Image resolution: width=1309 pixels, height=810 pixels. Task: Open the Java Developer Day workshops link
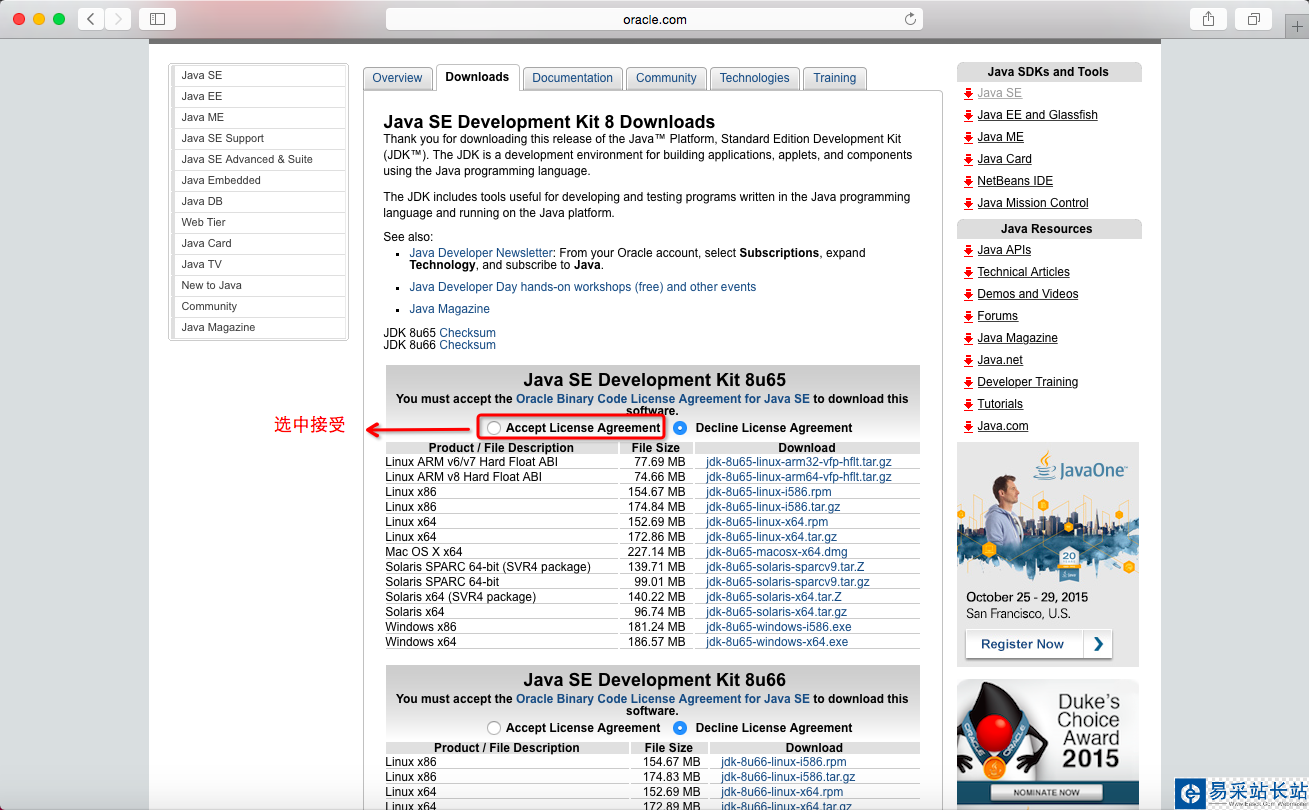(583, 287)
